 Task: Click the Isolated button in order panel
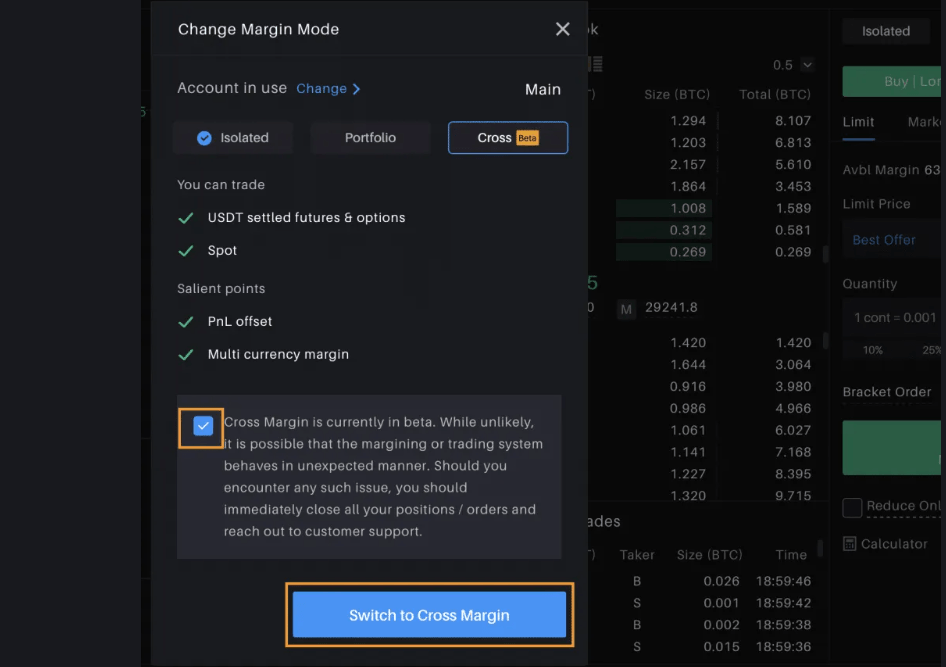[x=885, y=31]
